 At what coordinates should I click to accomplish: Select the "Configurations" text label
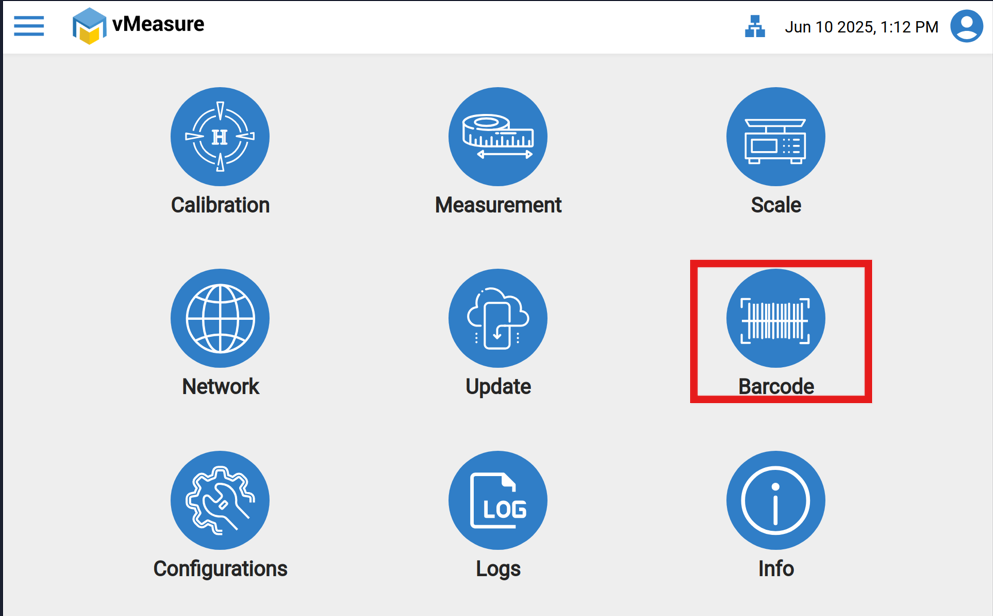tap(220, 569)
